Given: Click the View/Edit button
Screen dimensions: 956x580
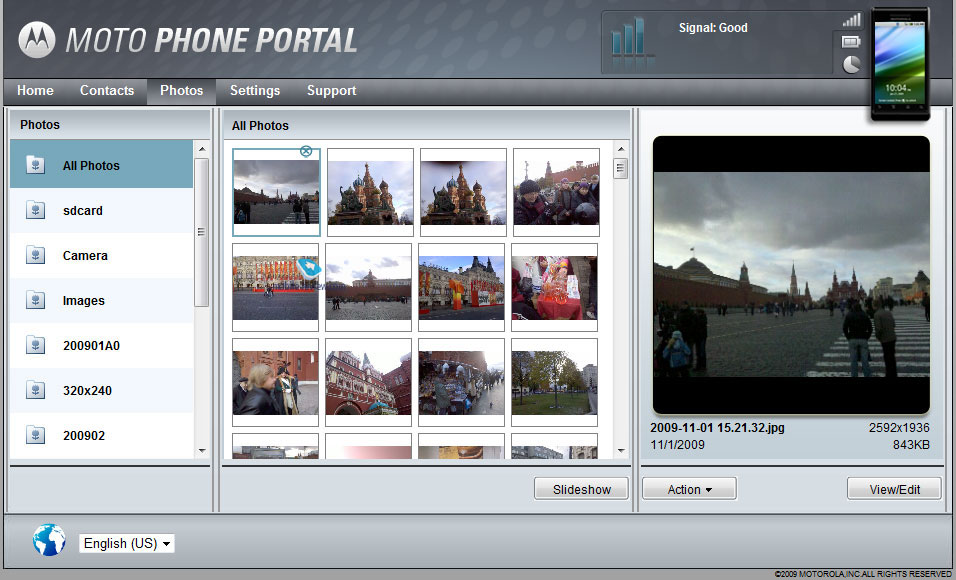Looking at the screenshot, I should click(894, 489).
